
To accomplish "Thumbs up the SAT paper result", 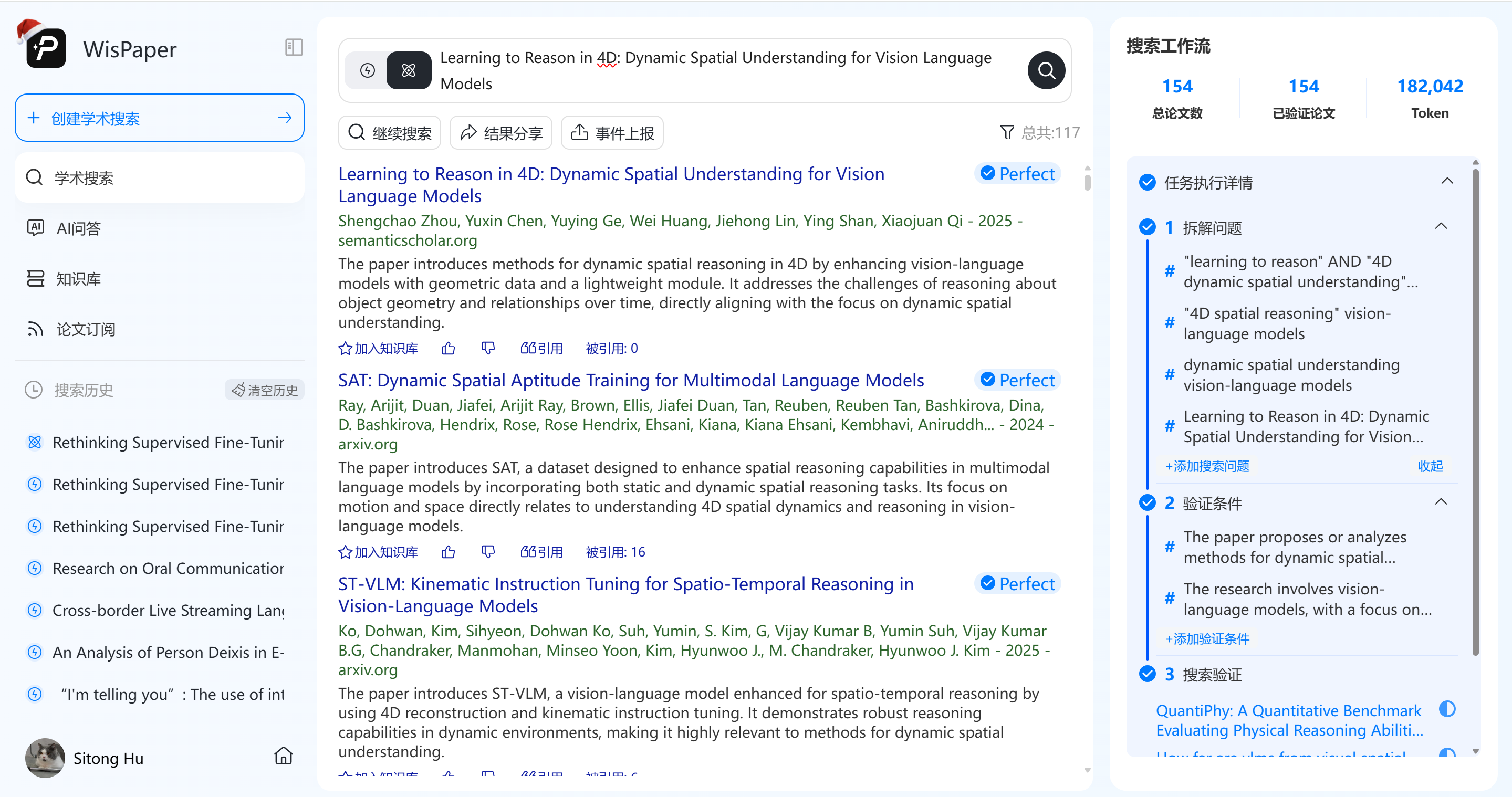I will pyautogui.click(x=449, y=552).
